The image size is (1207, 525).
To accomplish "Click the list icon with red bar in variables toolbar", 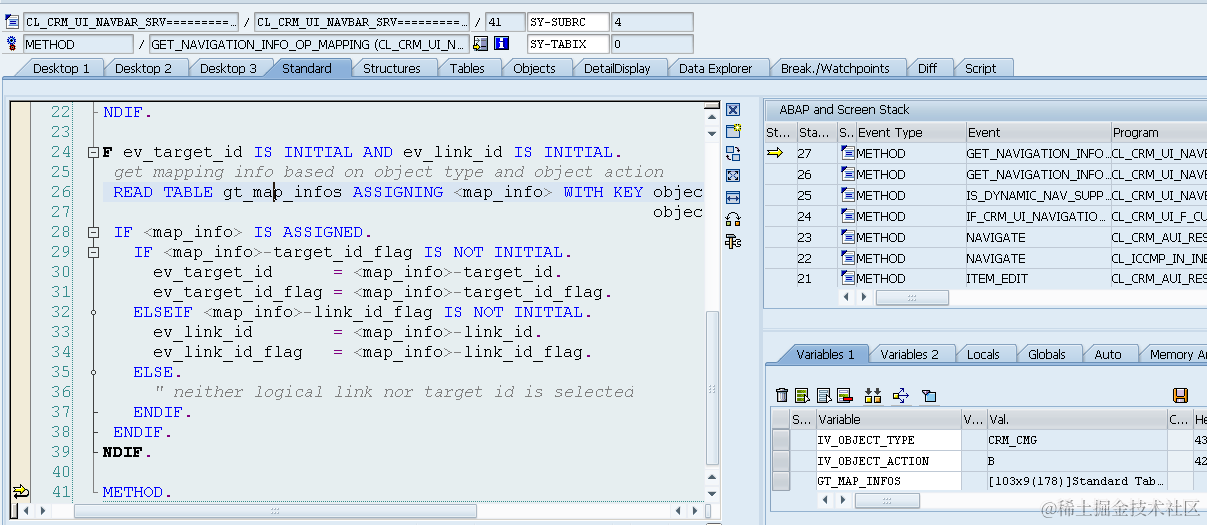I will click(844, 396).
